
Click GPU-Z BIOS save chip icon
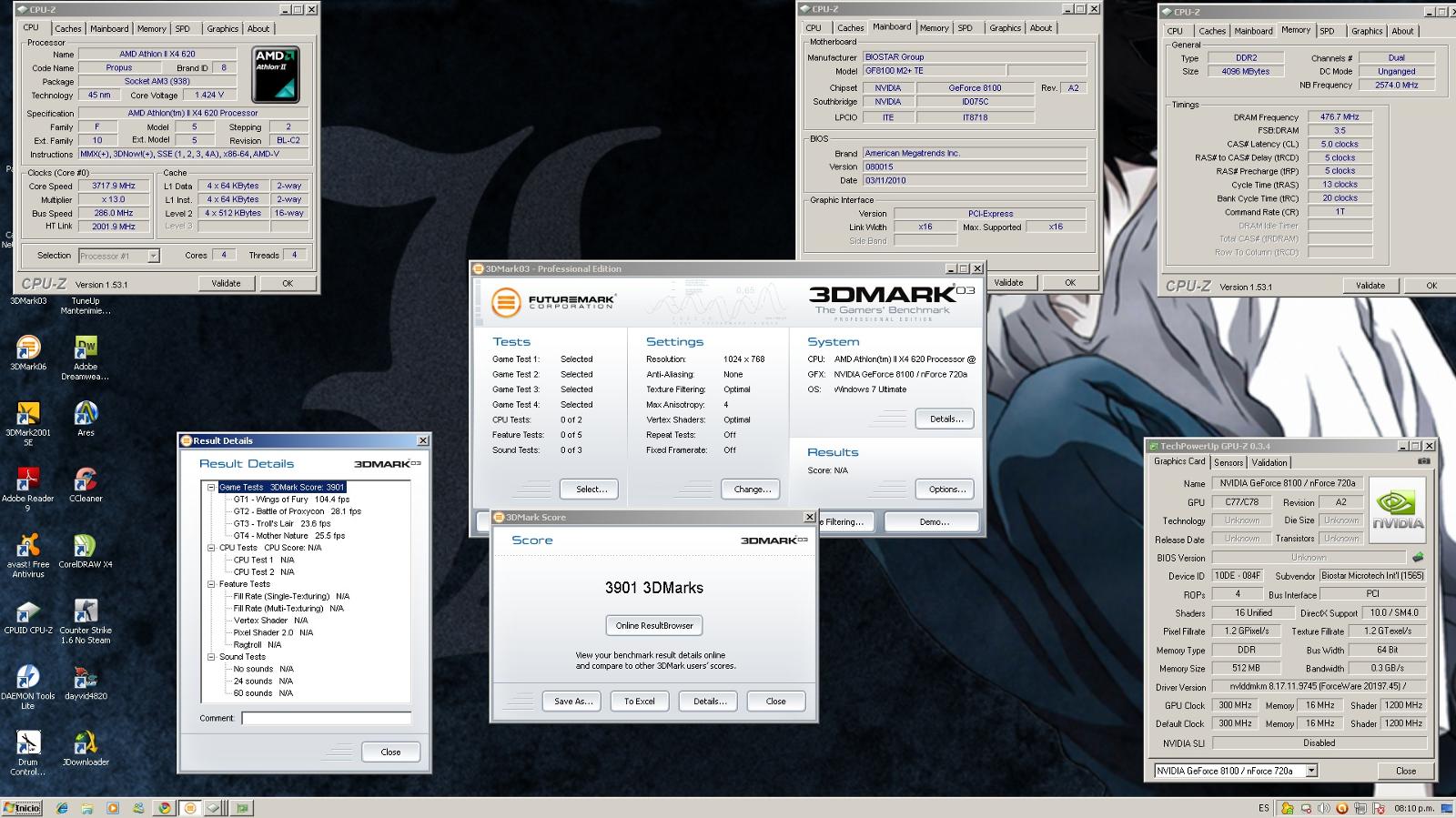pos(1417,557)
